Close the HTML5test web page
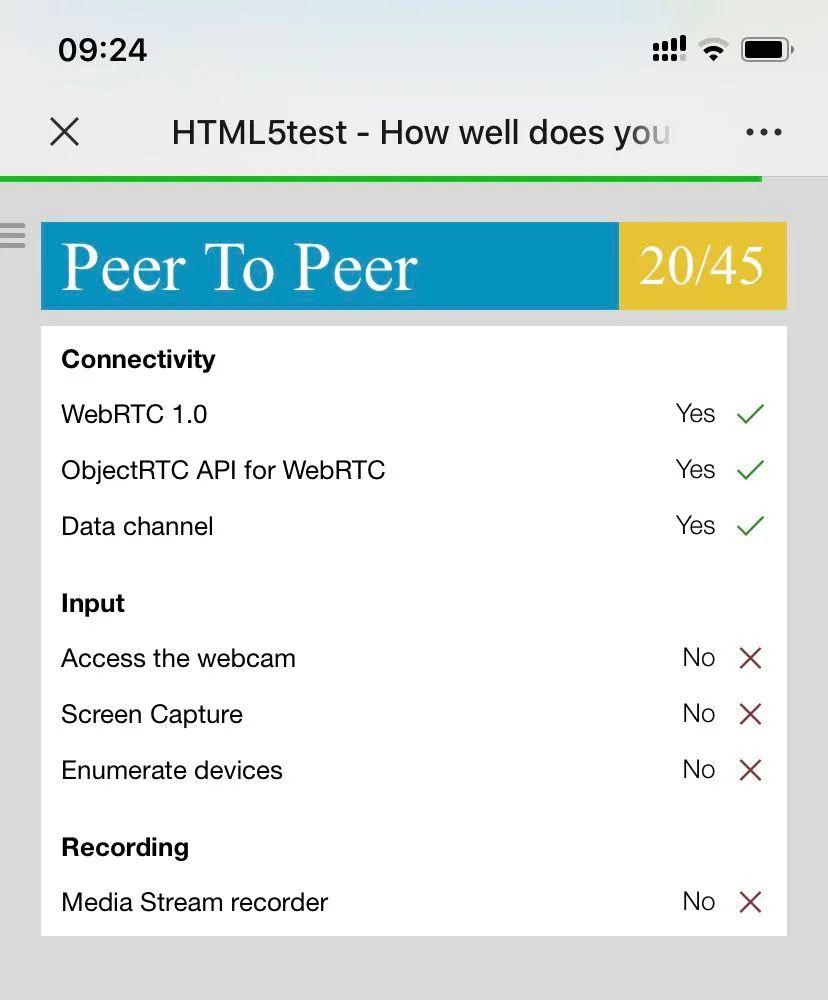 (65, 132)
